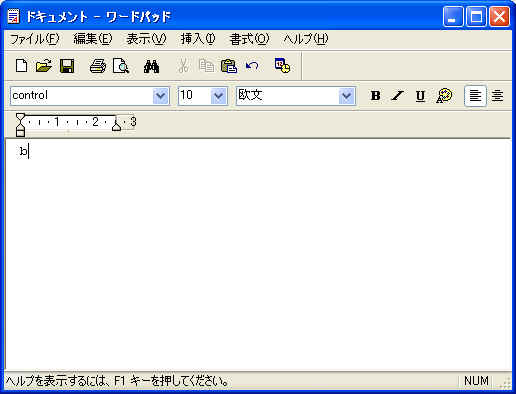Insert date and time using the calendar clock icon
516x394 pixels.
pos(282,66)
